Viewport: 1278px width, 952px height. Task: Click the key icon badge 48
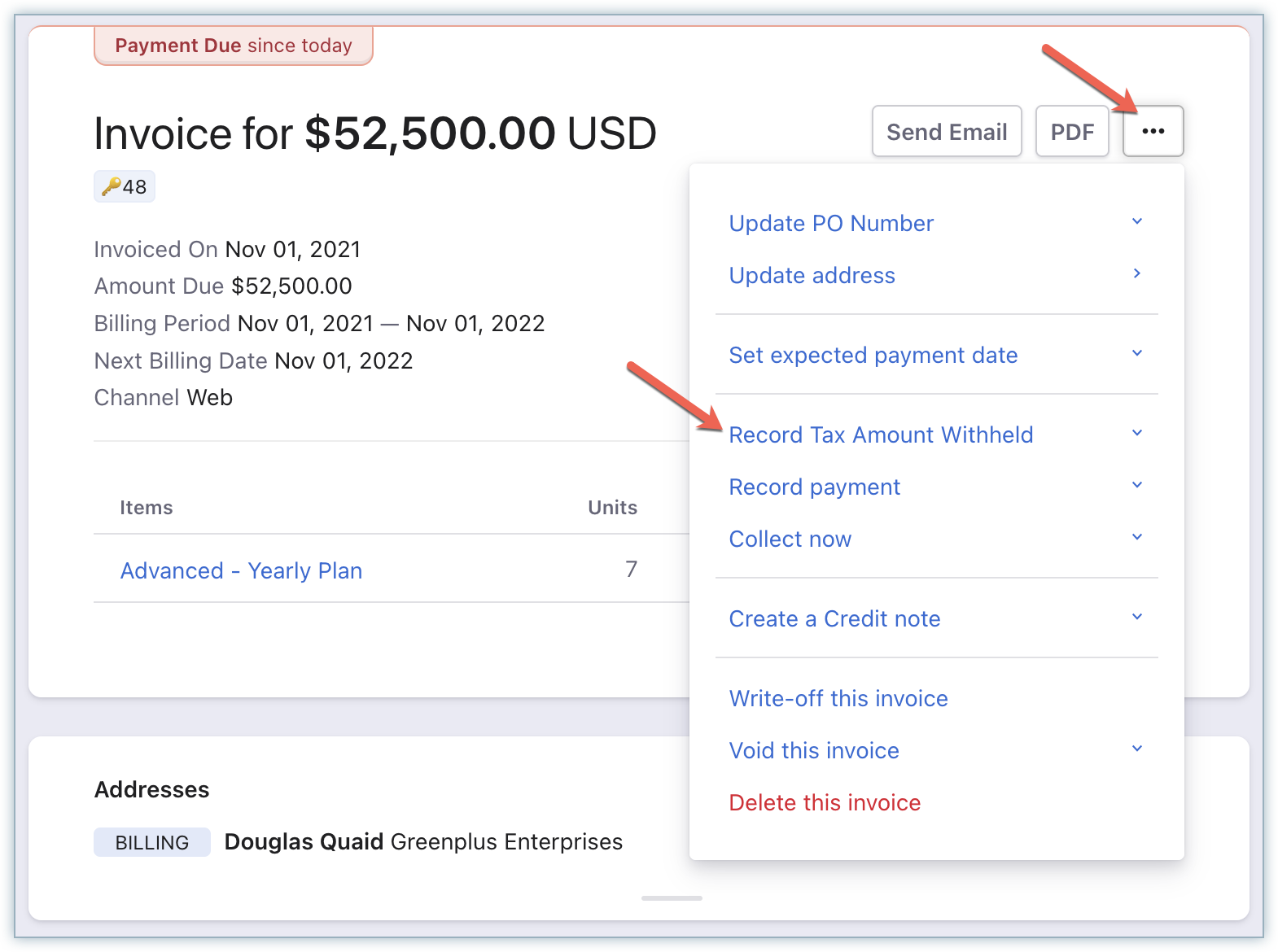point(125,187)
